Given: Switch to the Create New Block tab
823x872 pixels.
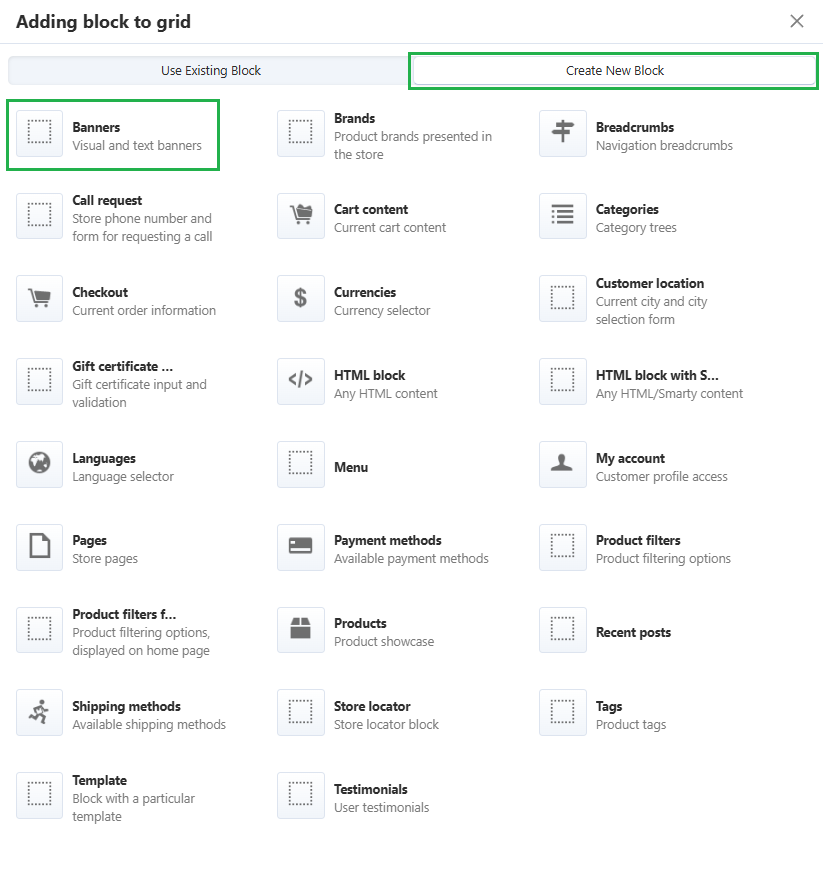Looking at the screenshot, I should pos(614,71).
